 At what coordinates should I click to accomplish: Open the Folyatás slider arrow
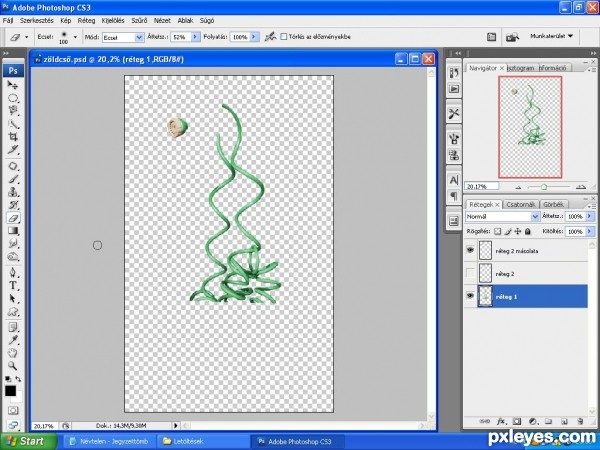pos(255,37)
